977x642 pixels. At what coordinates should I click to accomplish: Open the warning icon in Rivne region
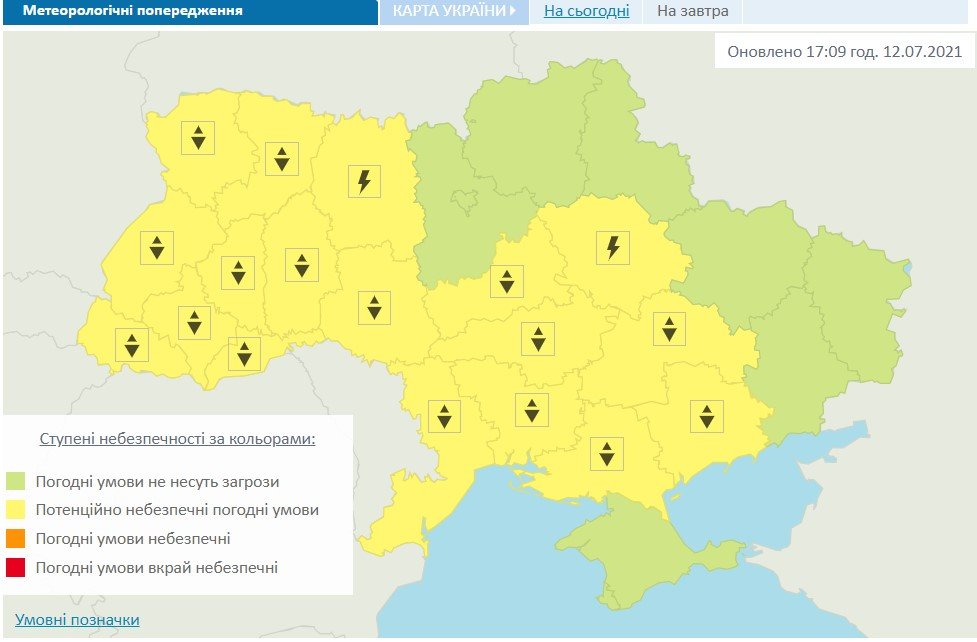click(x=282, y=157)
